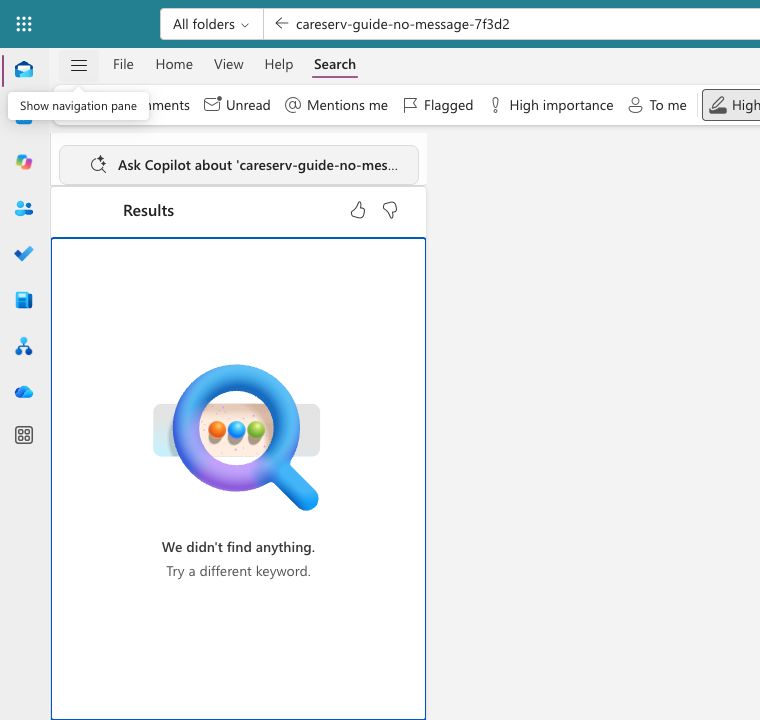Image resolution: width=760 pixels, height=720 pixels.
Task: Open the Help tab
Action: [279, 64]
